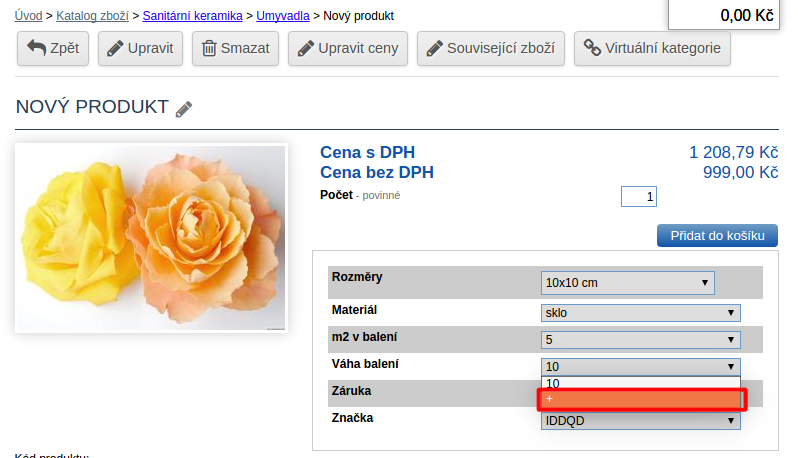Open the Rozměry dropdown
The width and height of the screenshot is (798, 458).
(627, 283)
